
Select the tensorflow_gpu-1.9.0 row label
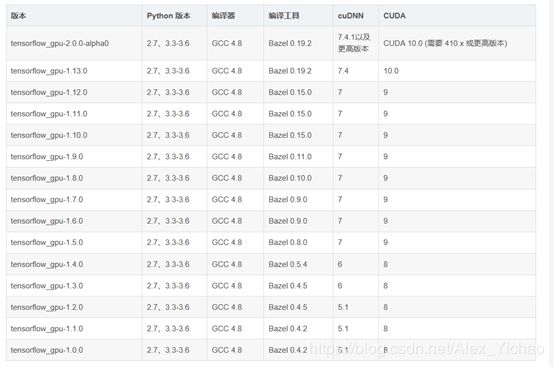coord(47,157)
